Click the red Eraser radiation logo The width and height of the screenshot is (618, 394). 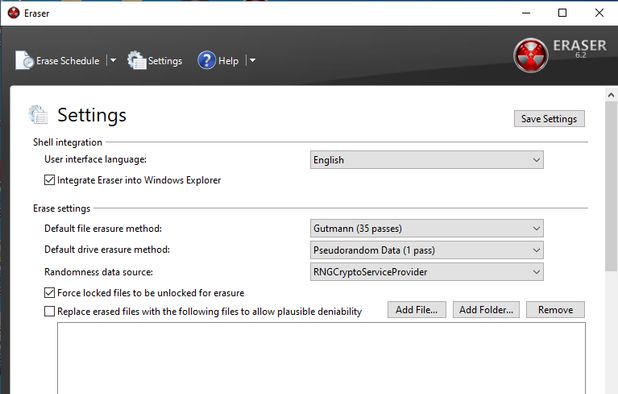click(x=531, y=56)
